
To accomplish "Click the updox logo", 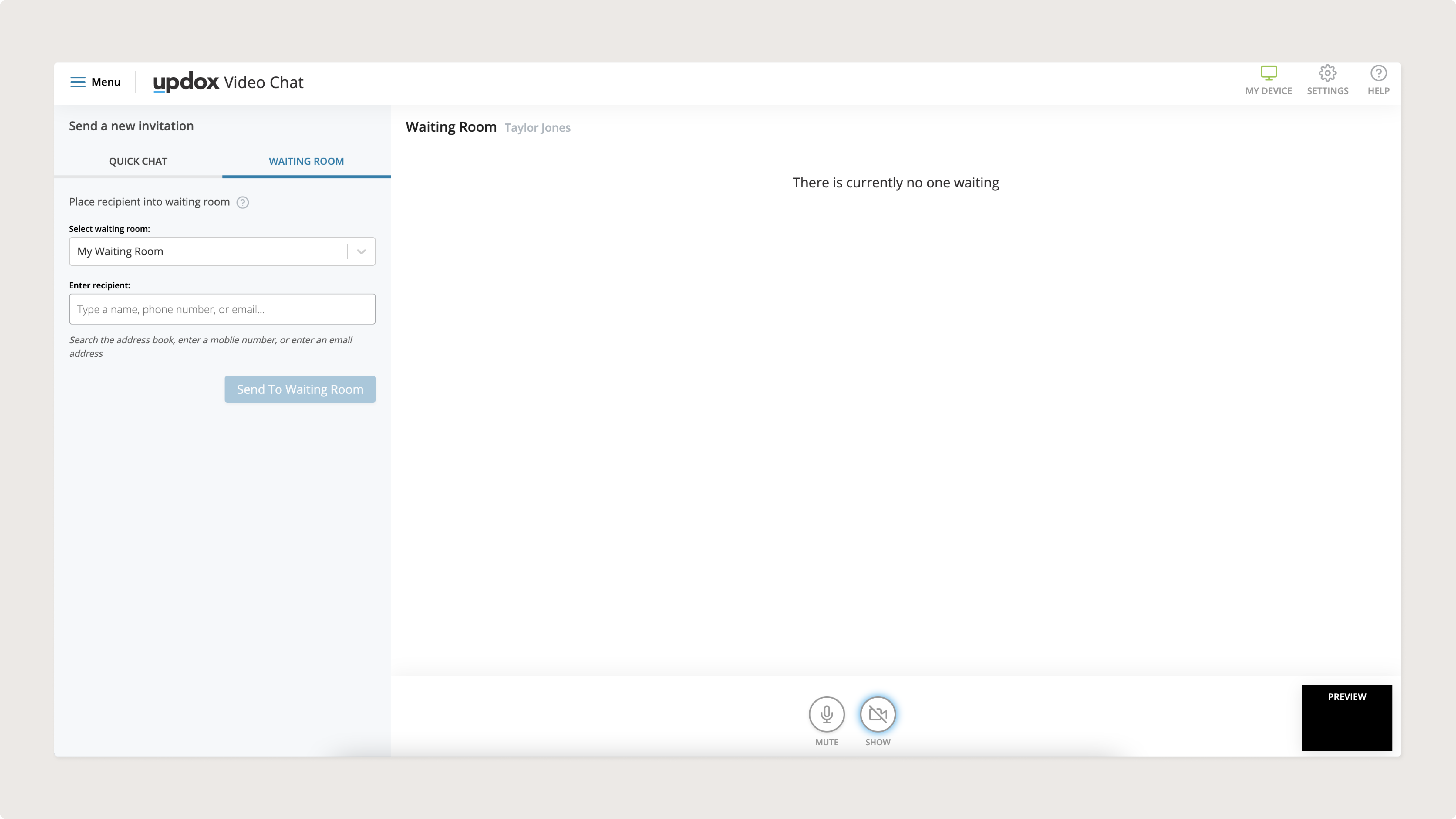I will coord(186,82).
